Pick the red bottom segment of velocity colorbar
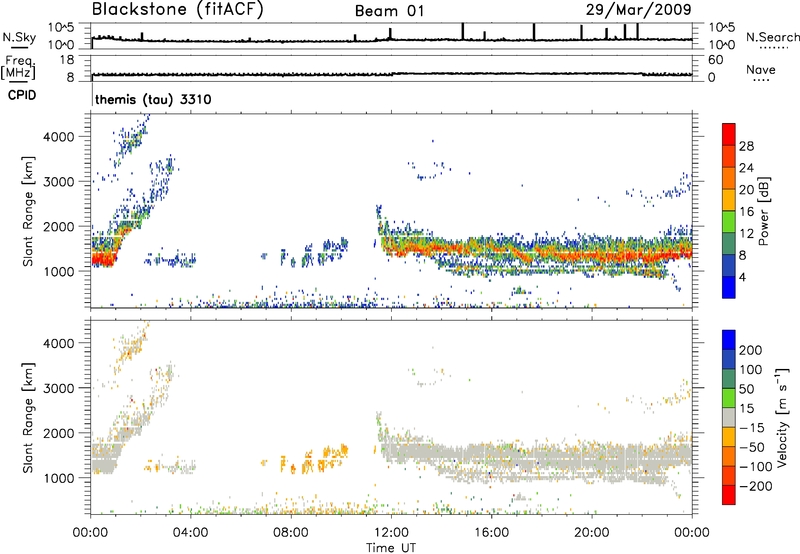Screen dimensions: 800x554 [x=729, y=494]
